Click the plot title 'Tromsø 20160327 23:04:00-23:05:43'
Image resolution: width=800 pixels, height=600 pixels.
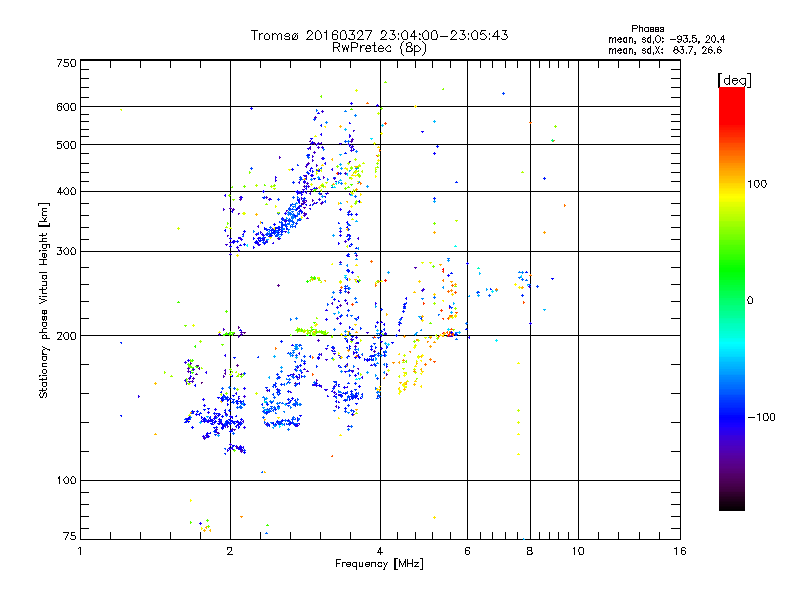[379, 35]
